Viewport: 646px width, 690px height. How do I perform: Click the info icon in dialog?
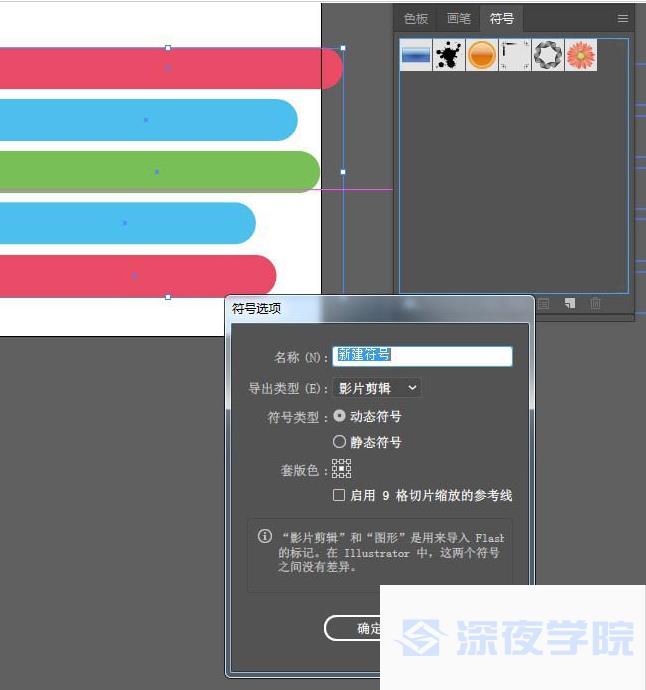(264, 536)
